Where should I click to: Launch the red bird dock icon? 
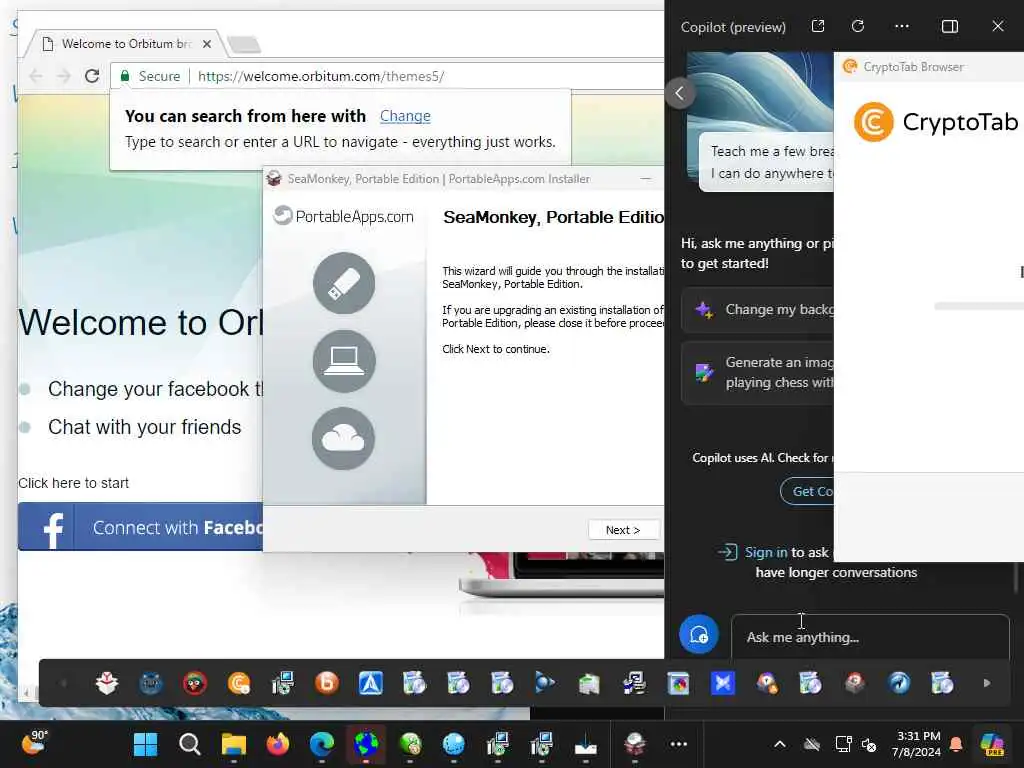click(195, 683)
